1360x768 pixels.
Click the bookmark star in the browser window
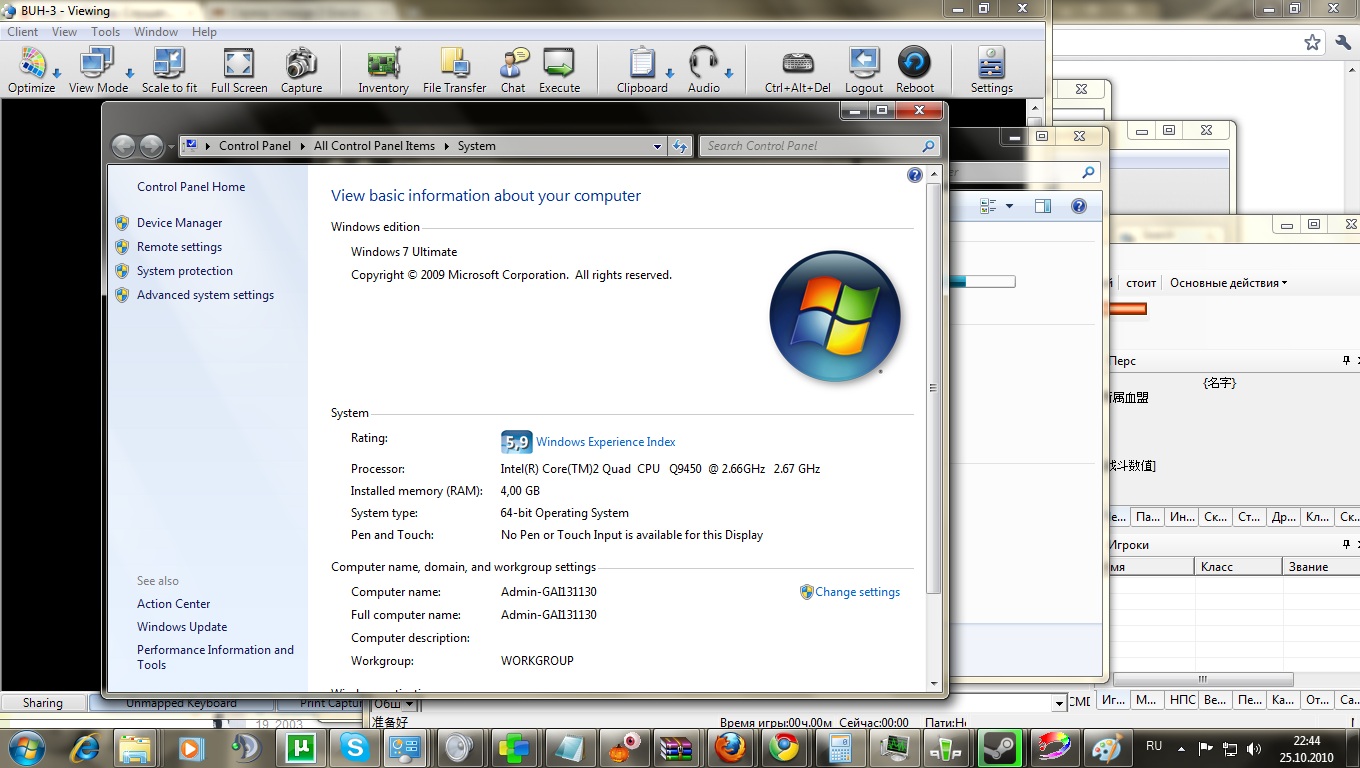pyautogui.click(x=1312, y=42)
